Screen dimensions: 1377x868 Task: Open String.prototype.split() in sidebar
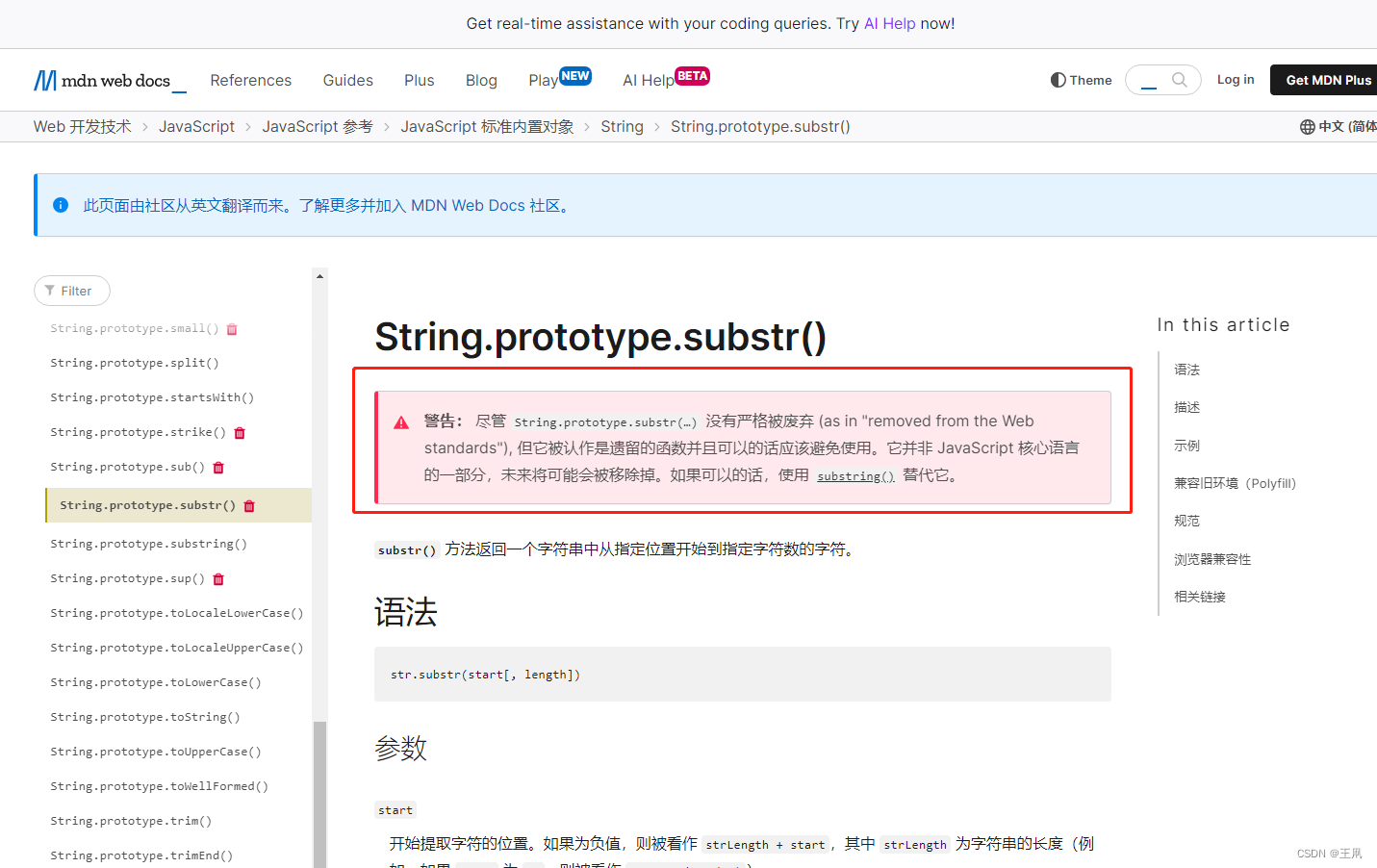tap(135, 364)
